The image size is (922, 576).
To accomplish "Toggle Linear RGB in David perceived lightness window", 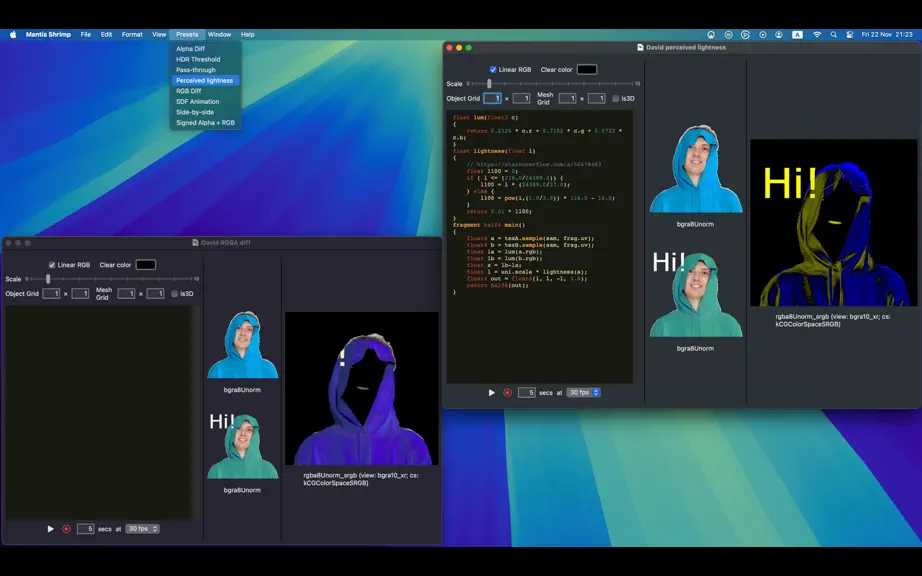I will pyautogui.click(x=493, y=69).
